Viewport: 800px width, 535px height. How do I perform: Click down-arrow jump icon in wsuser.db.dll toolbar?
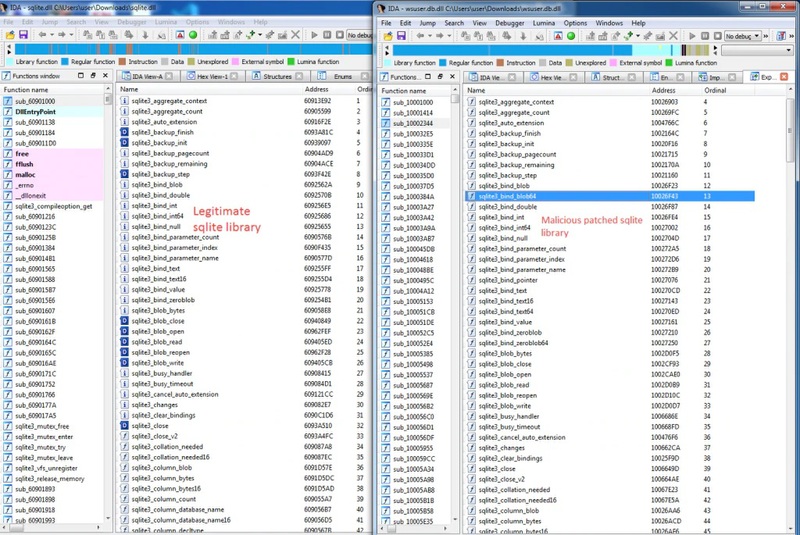(x=523, y=36)
